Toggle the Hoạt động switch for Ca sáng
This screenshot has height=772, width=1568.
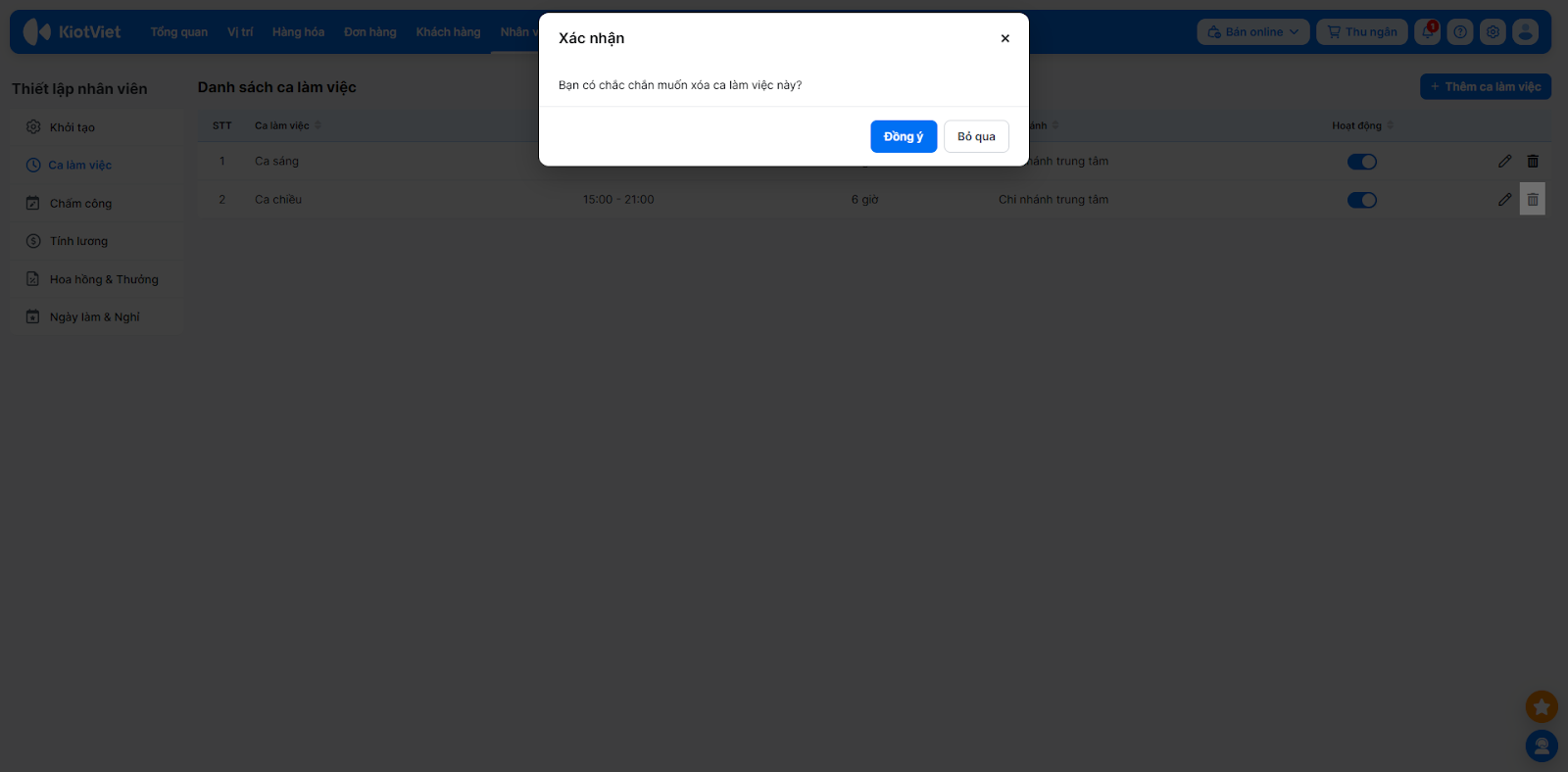1362,162
